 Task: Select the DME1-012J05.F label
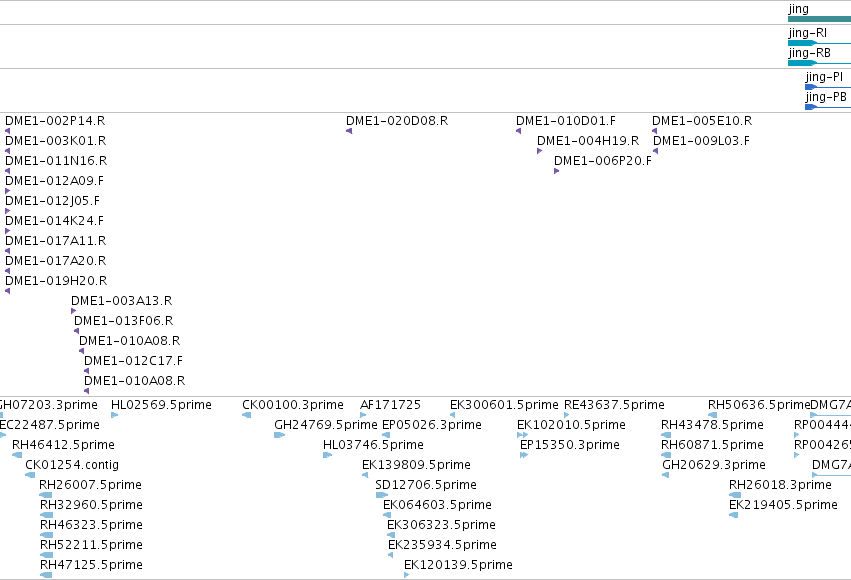(x=52, y=201)
